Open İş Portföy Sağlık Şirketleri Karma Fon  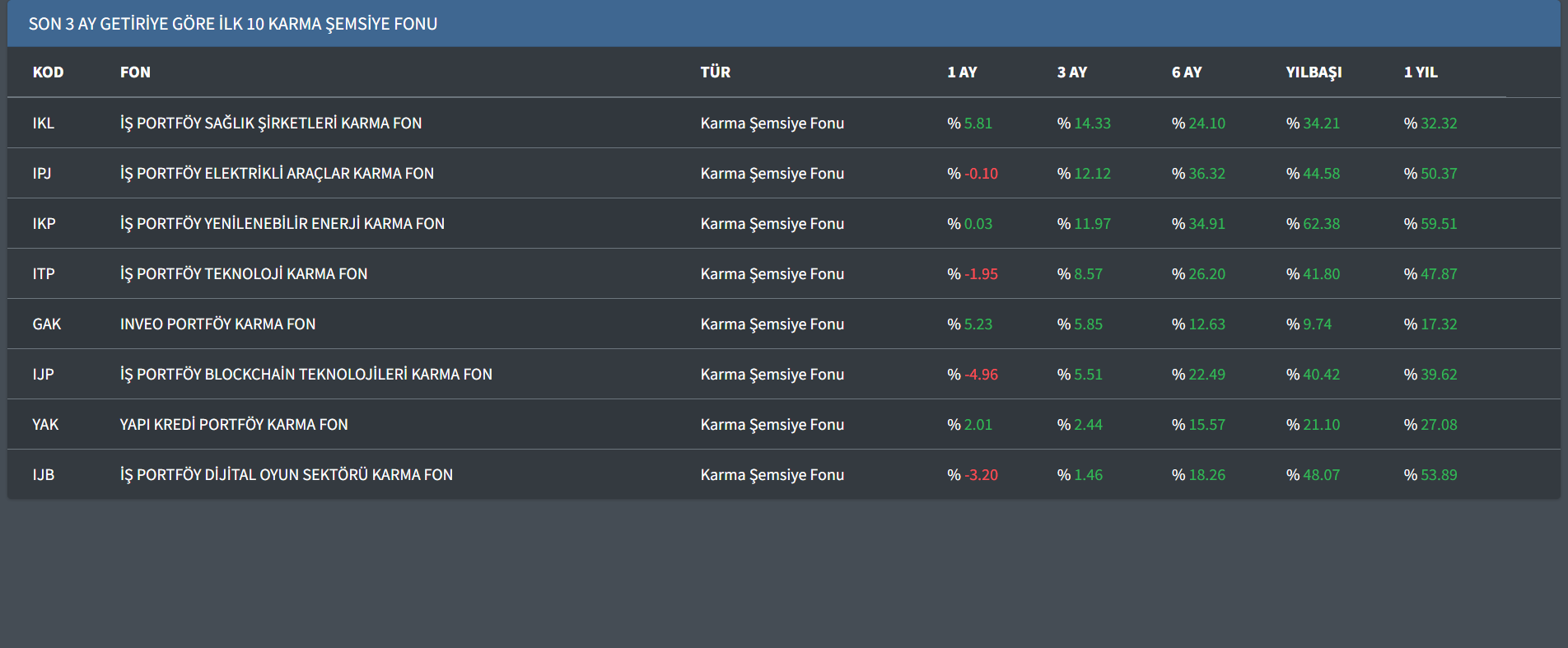pyautogui.click(x=270, y=124)
